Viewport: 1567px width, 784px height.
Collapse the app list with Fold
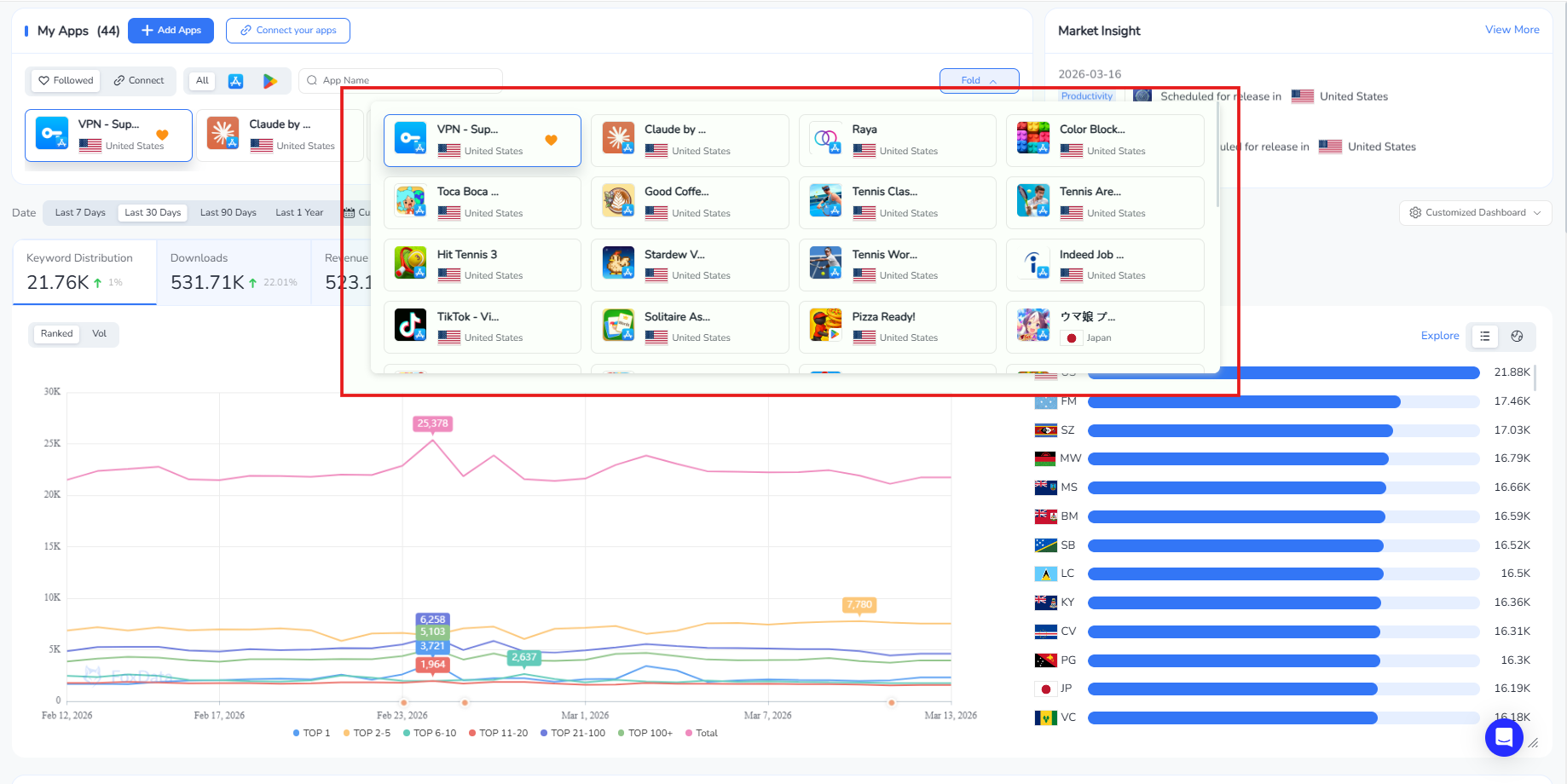979,81
